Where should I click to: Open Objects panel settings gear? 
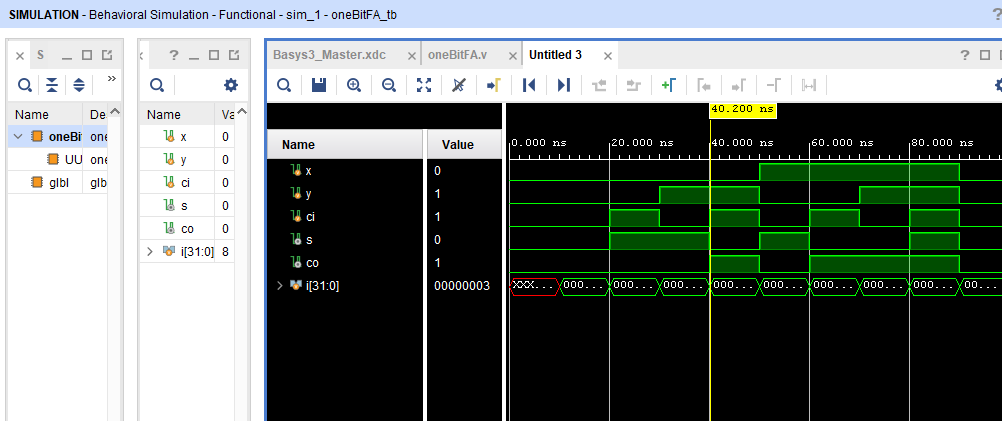231,85
